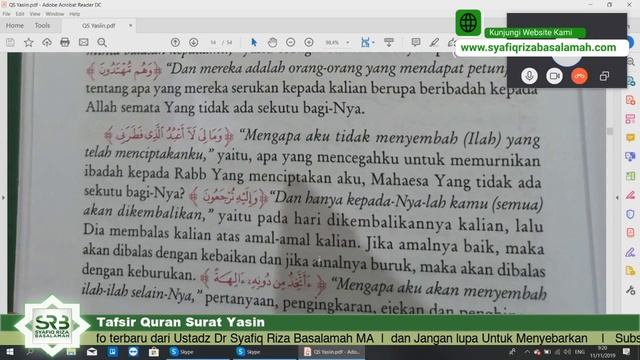Image resolution: width=640 pixels, height=360 pixels.
Task: Open the Windows notification center
Action: point(627,352)
